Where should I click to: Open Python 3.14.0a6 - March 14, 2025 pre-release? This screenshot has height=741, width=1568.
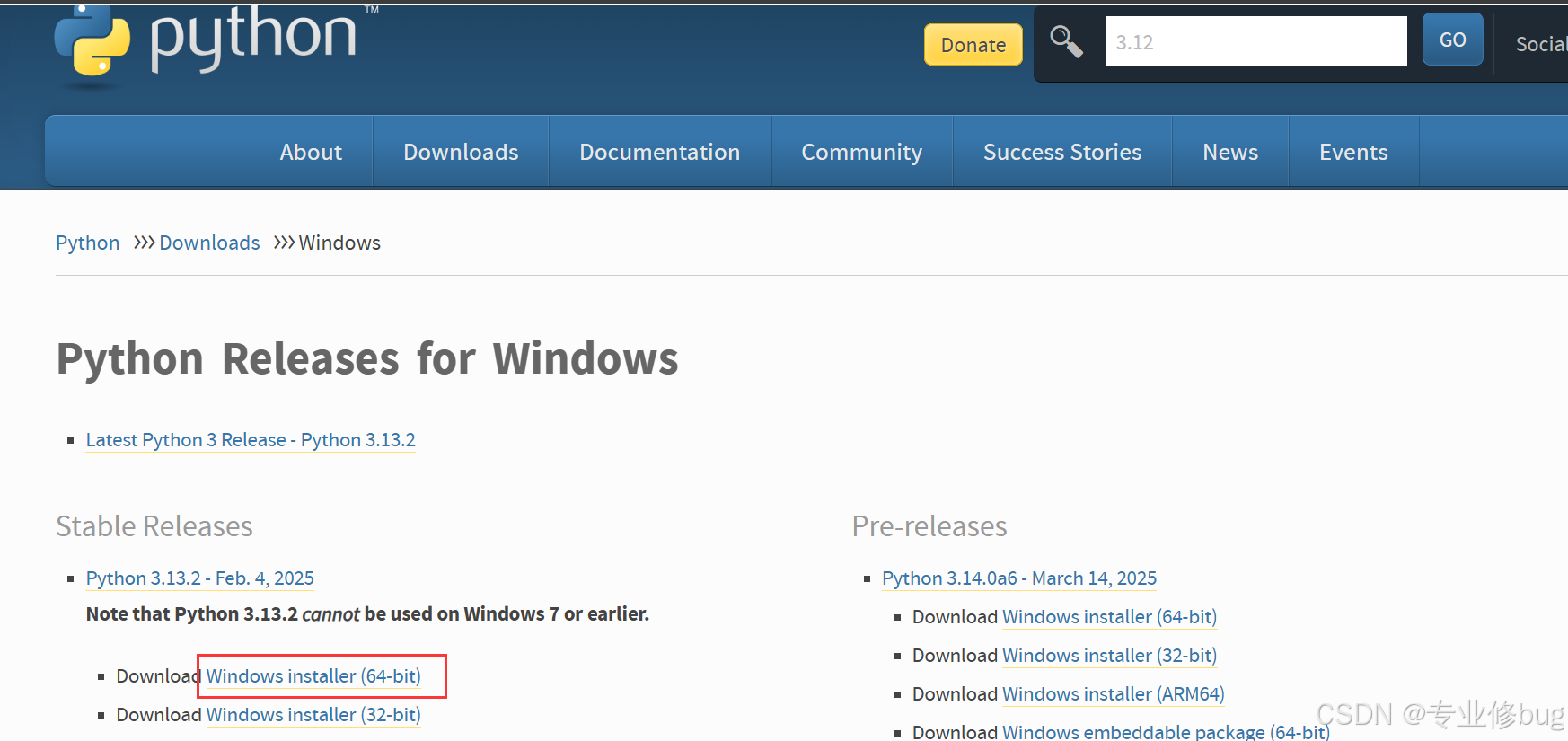point(1019,578)
